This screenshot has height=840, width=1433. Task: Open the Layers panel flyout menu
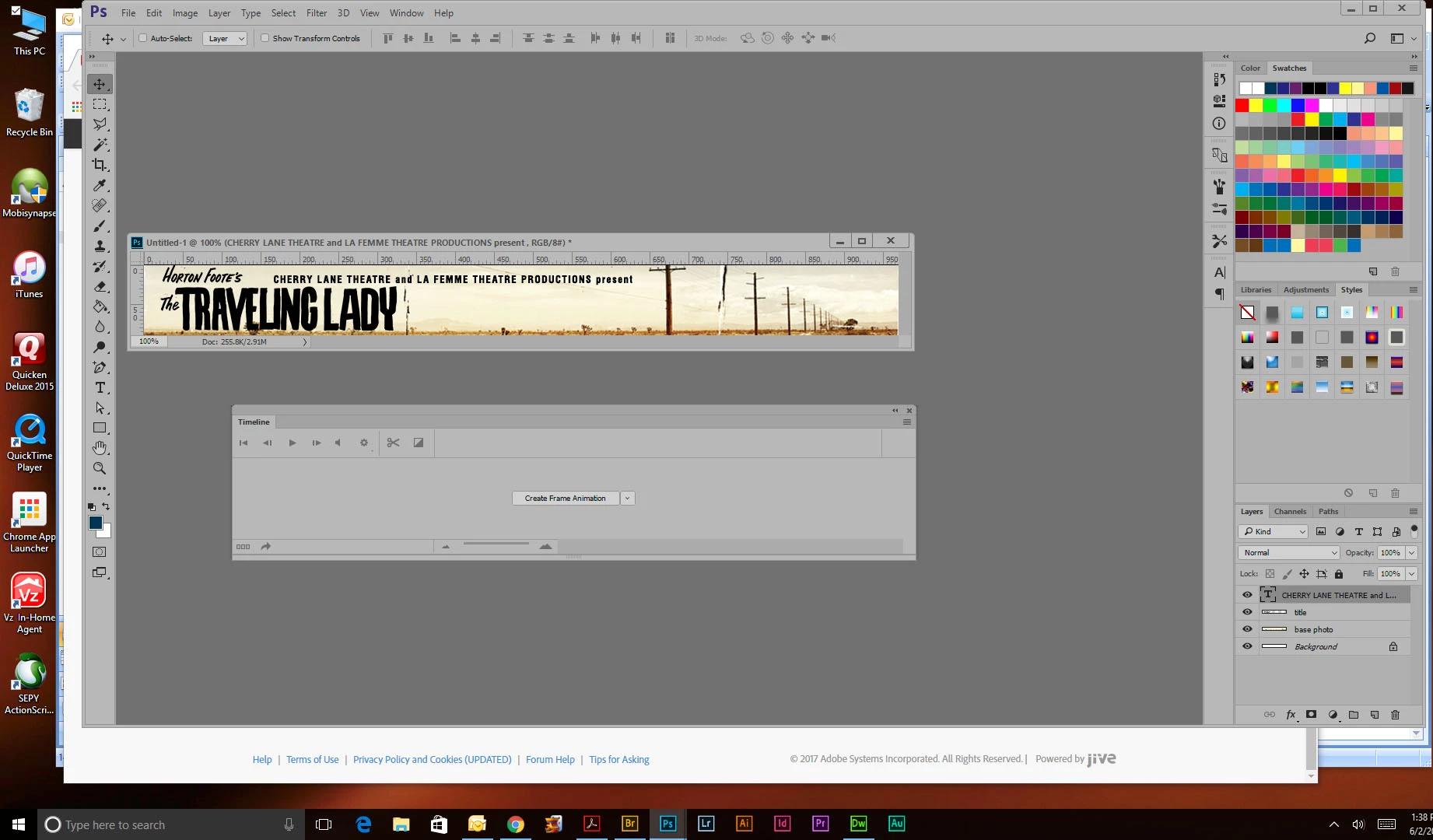[x=1413, y=512]
